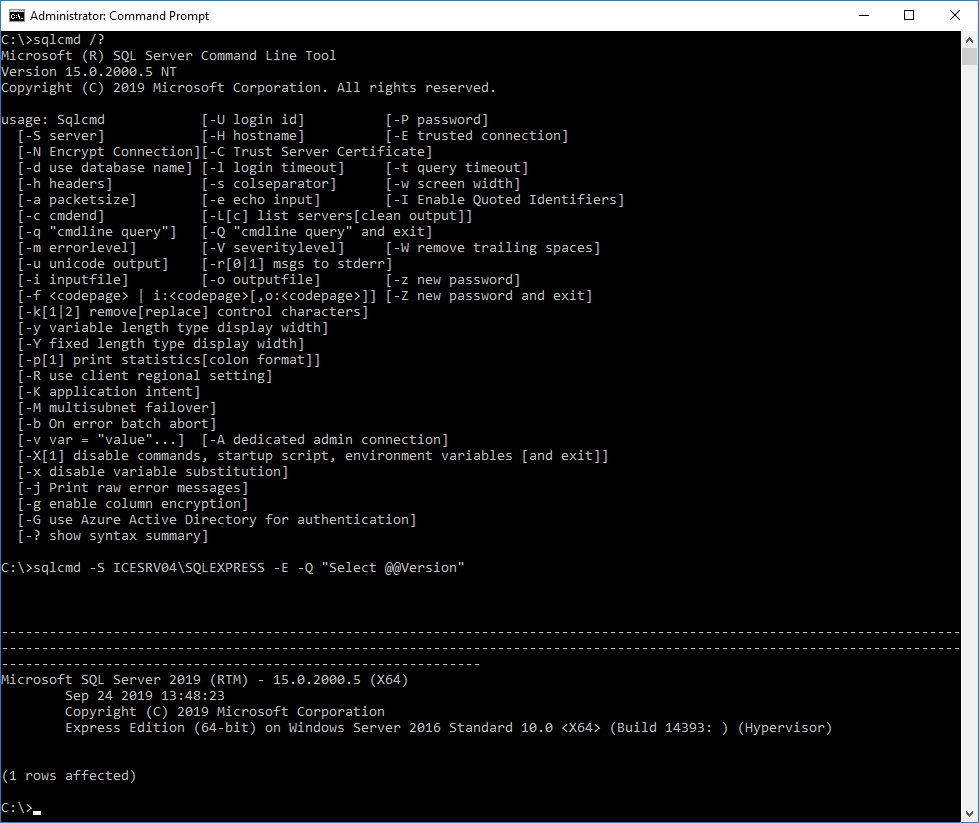This screenshot has width=979, height=823.
Task: Open the Command Prompt system menu icon
Action: tap(17, 16)
